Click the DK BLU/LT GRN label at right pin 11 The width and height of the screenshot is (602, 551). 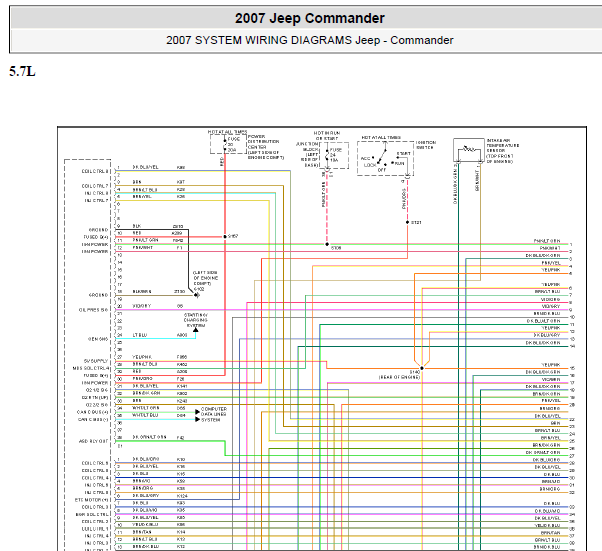[x=543, y=321]
